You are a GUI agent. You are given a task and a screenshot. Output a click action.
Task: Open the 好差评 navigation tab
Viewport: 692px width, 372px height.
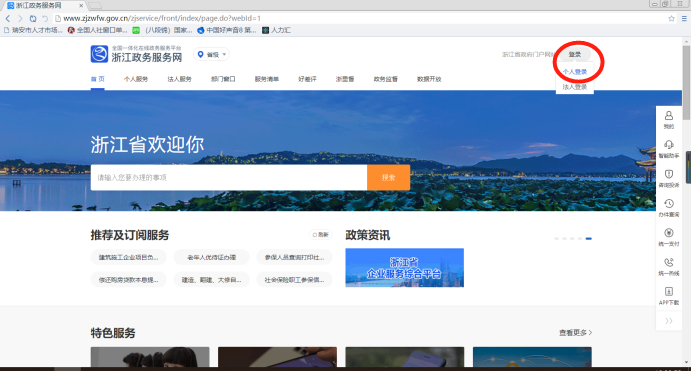tap(307, 79)
